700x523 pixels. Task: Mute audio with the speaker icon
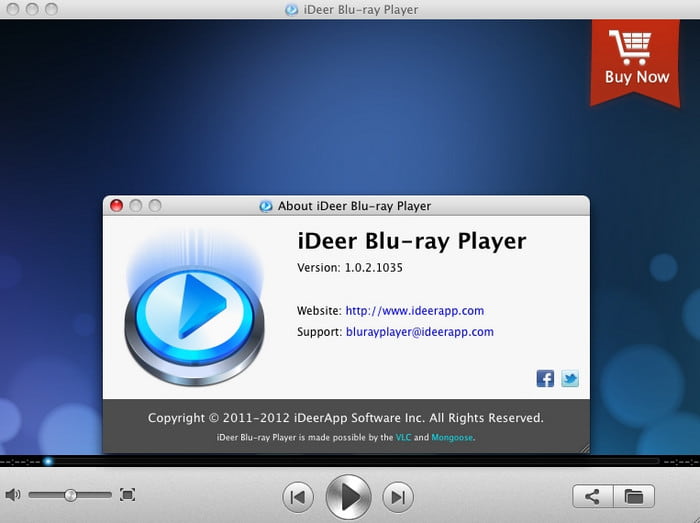coord(13,494)
